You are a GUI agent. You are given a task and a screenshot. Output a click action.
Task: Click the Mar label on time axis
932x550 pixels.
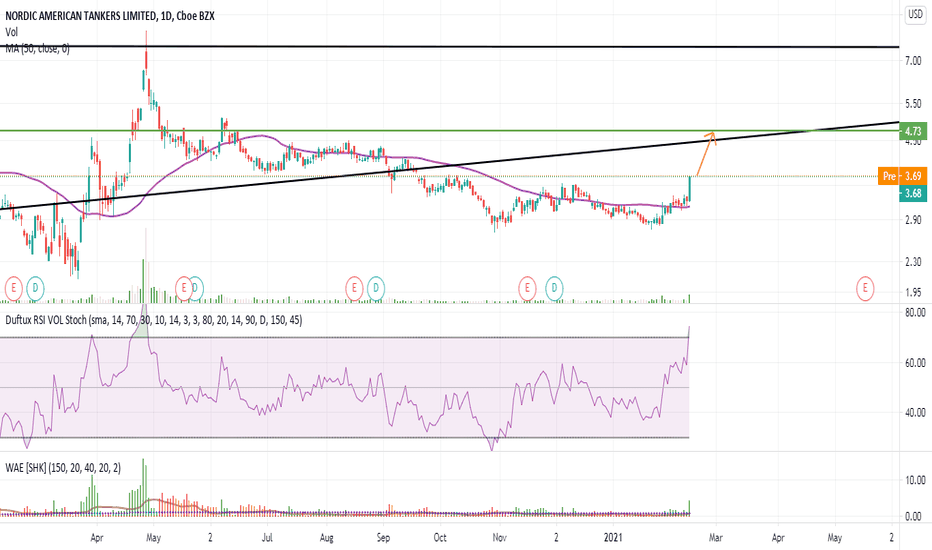point(716,538)
